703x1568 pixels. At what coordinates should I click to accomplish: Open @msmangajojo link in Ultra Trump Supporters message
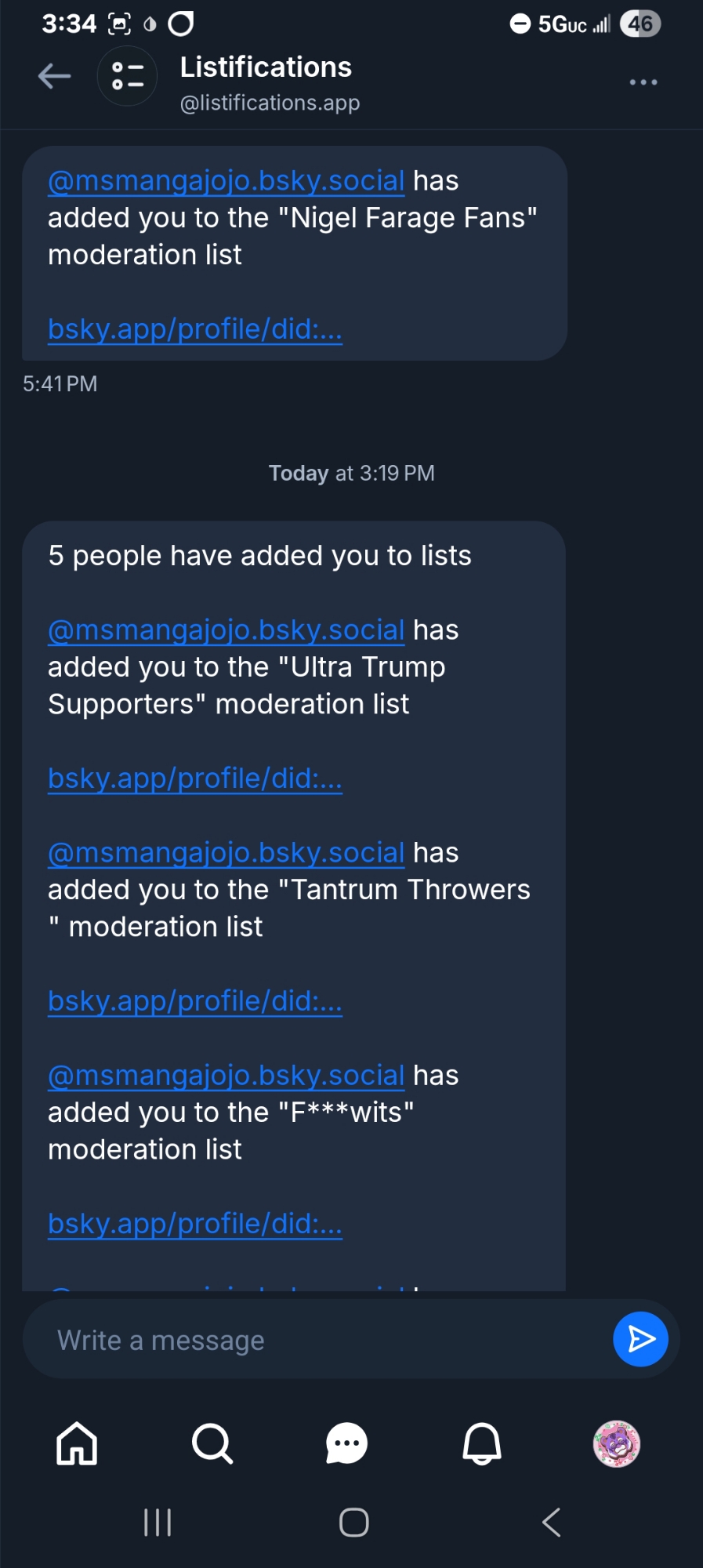point(226,630)
